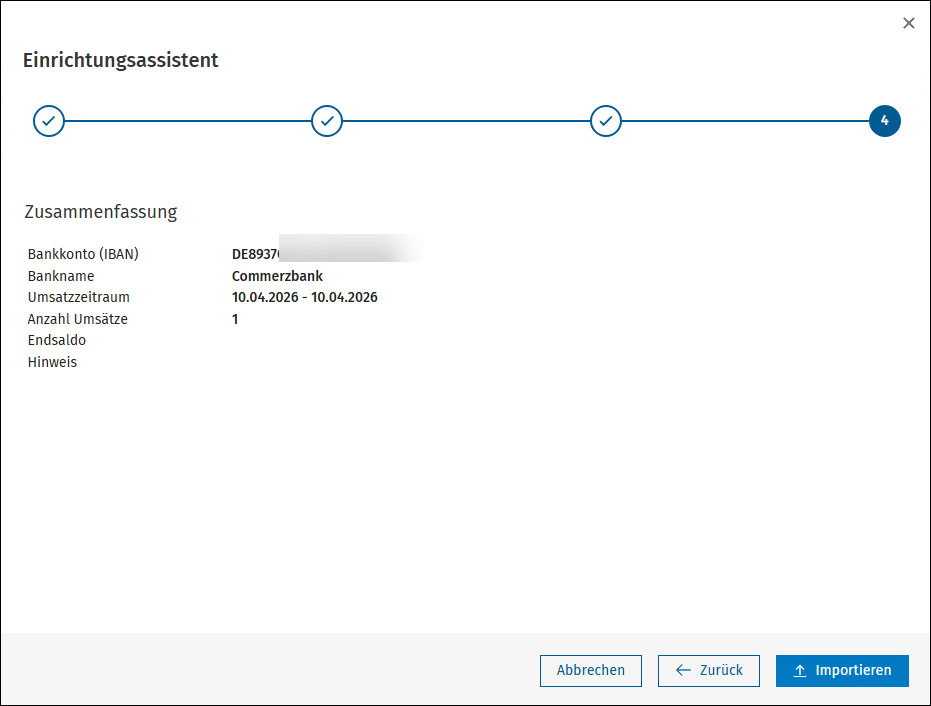Start the import with Importieren
Image resolution: width=931 pixels, height=706 pixels.
coord(842,670)
